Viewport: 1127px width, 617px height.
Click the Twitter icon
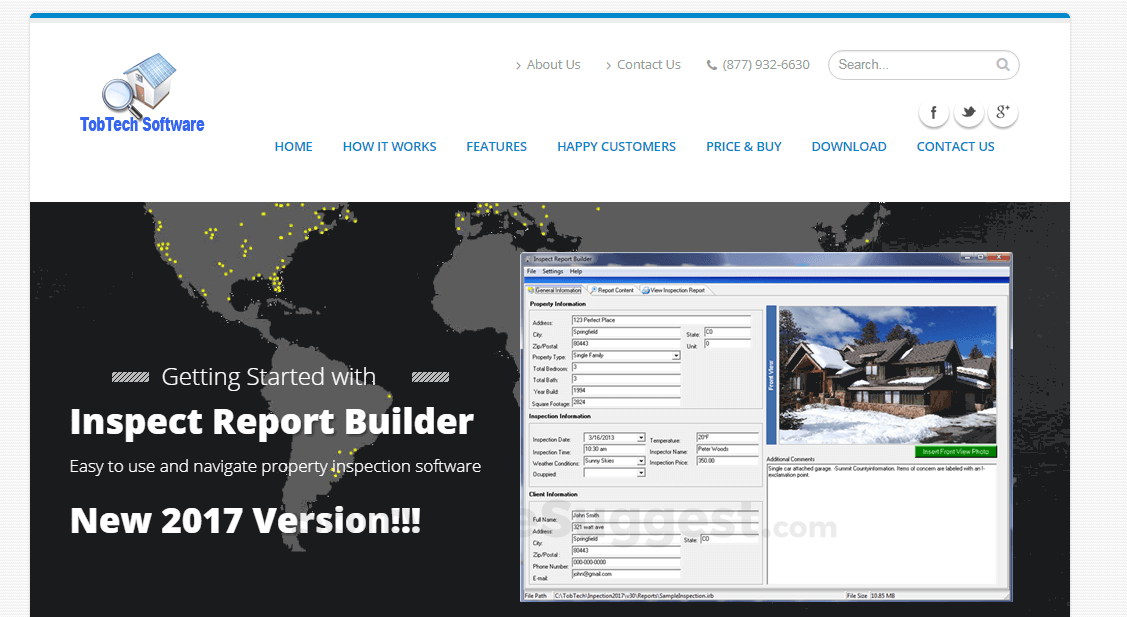968,112
